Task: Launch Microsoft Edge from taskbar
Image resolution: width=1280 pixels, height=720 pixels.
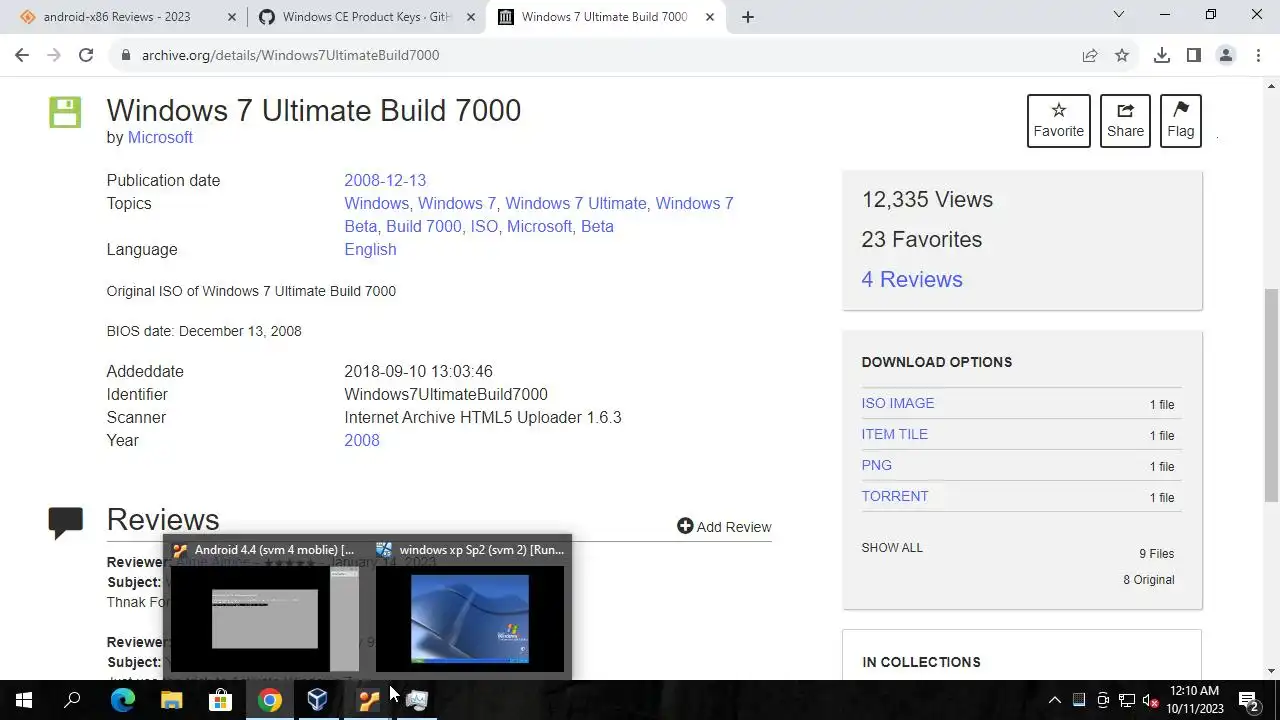Action: [x=122, y=700]
